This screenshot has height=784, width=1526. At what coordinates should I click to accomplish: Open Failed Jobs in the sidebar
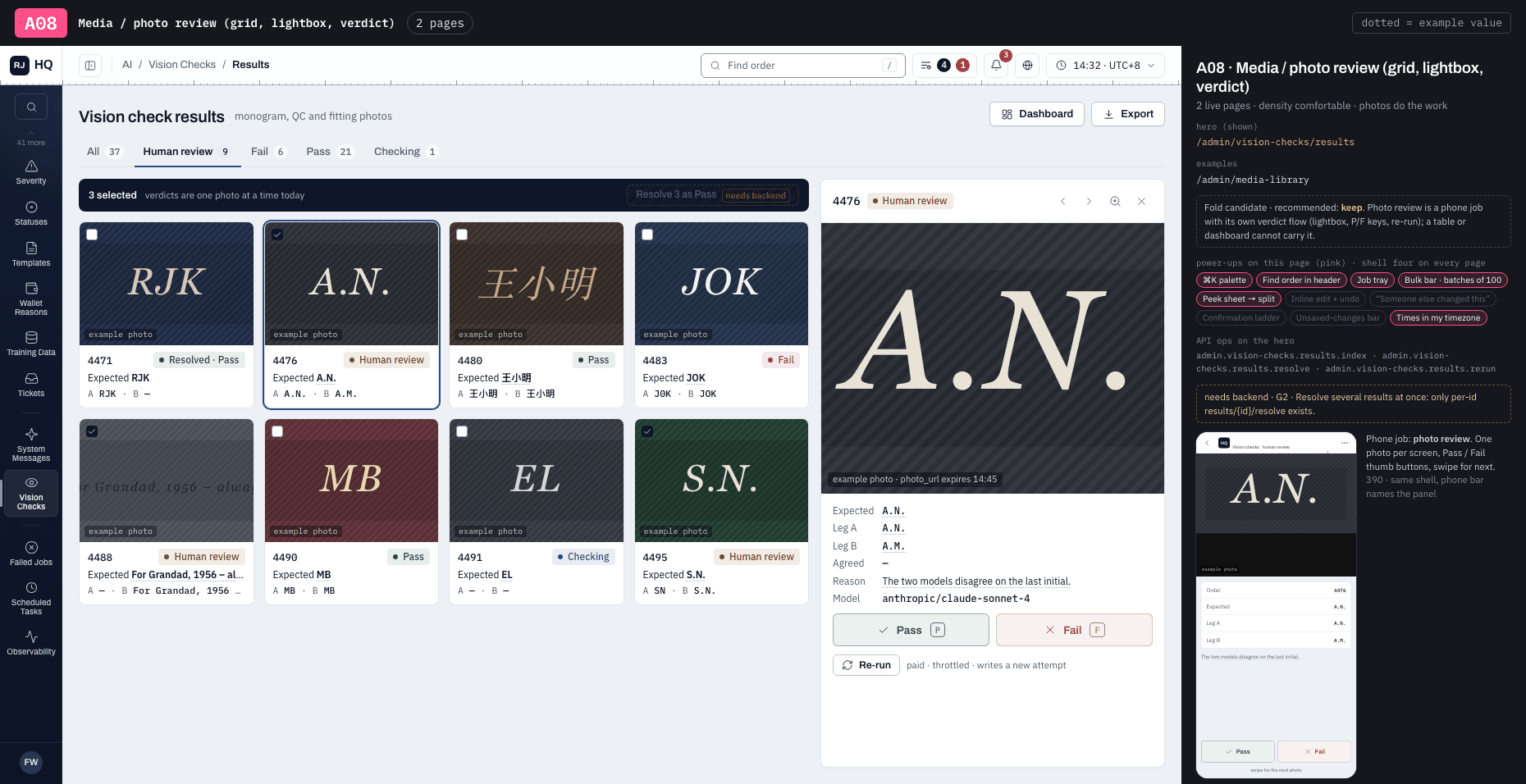(31, 554)
